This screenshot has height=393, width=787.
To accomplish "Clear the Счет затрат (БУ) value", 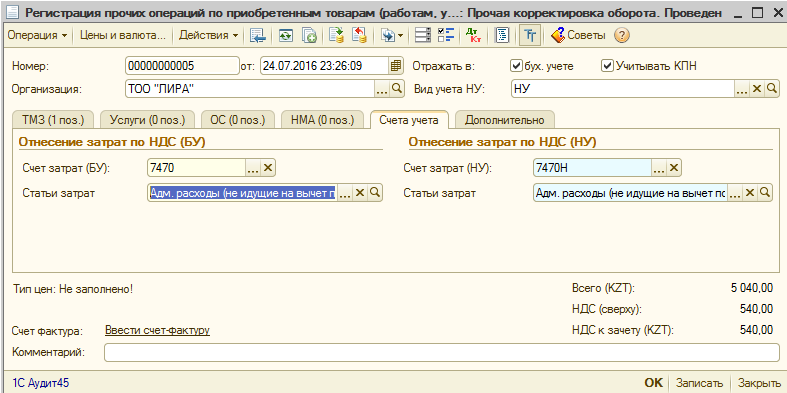I will (x=268, y=168).
